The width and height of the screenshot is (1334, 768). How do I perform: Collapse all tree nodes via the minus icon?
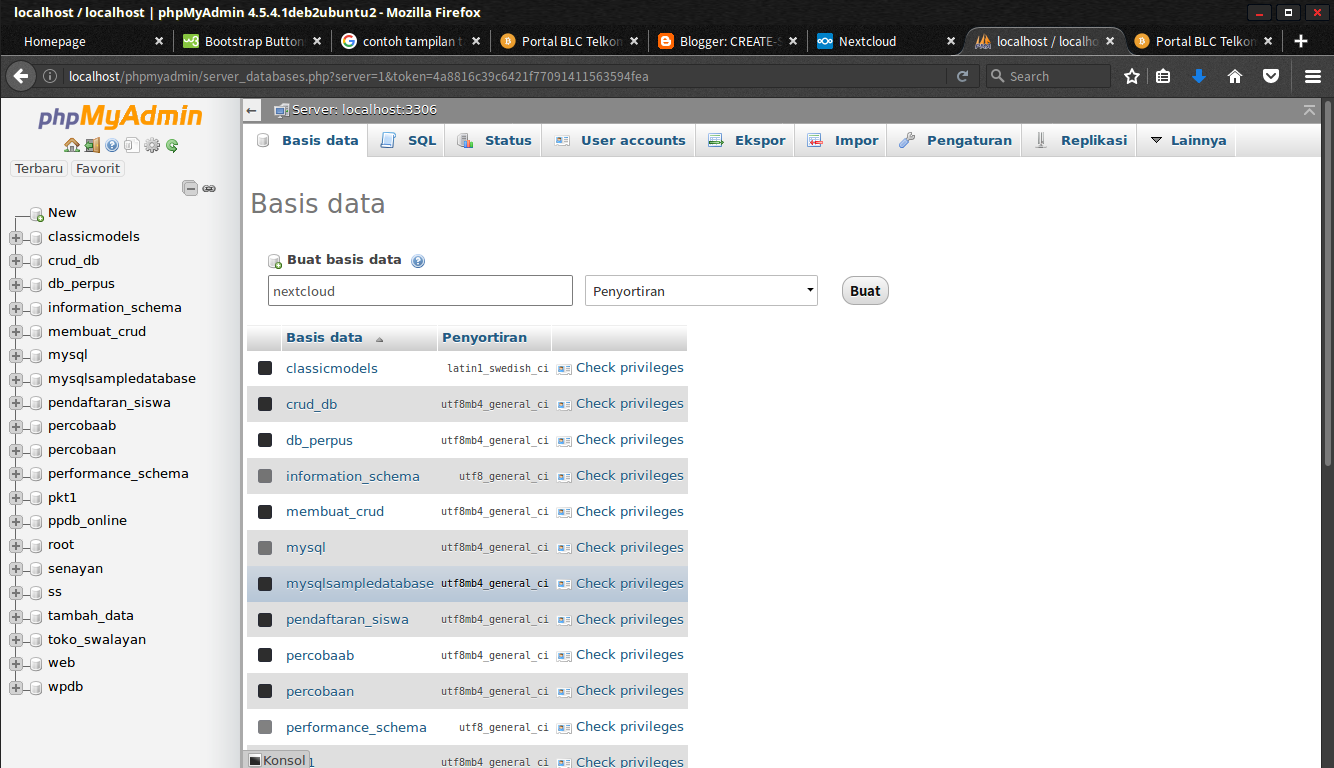tap(190, 188)
